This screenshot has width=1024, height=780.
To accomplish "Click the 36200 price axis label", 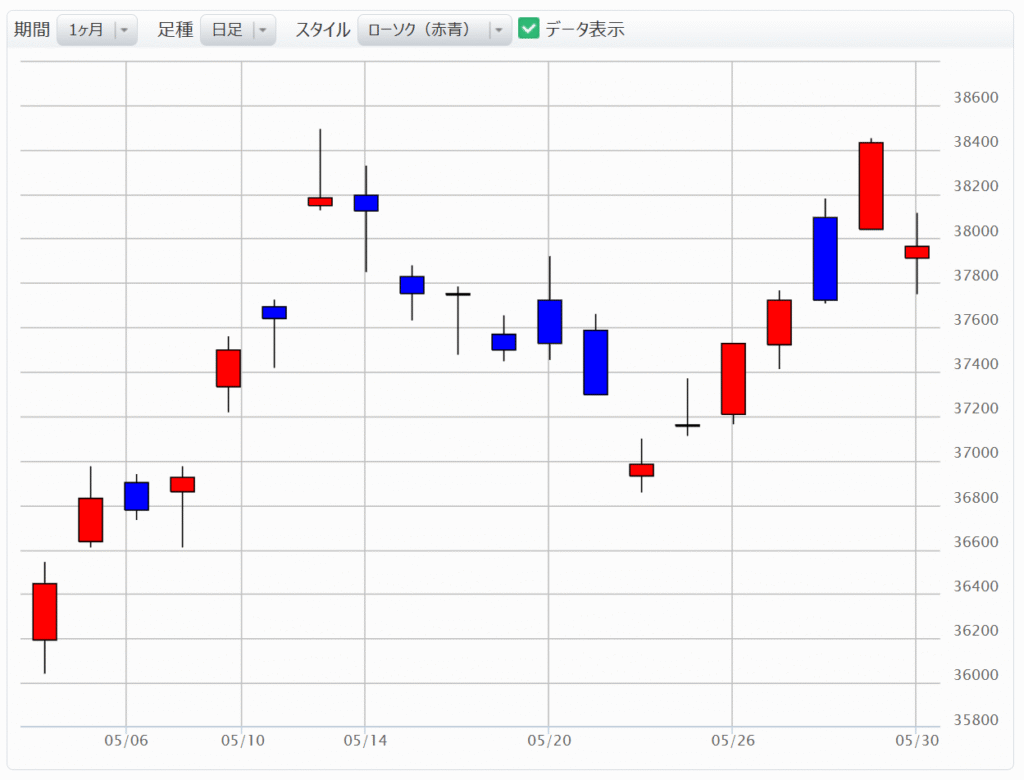I will (976, 631).
